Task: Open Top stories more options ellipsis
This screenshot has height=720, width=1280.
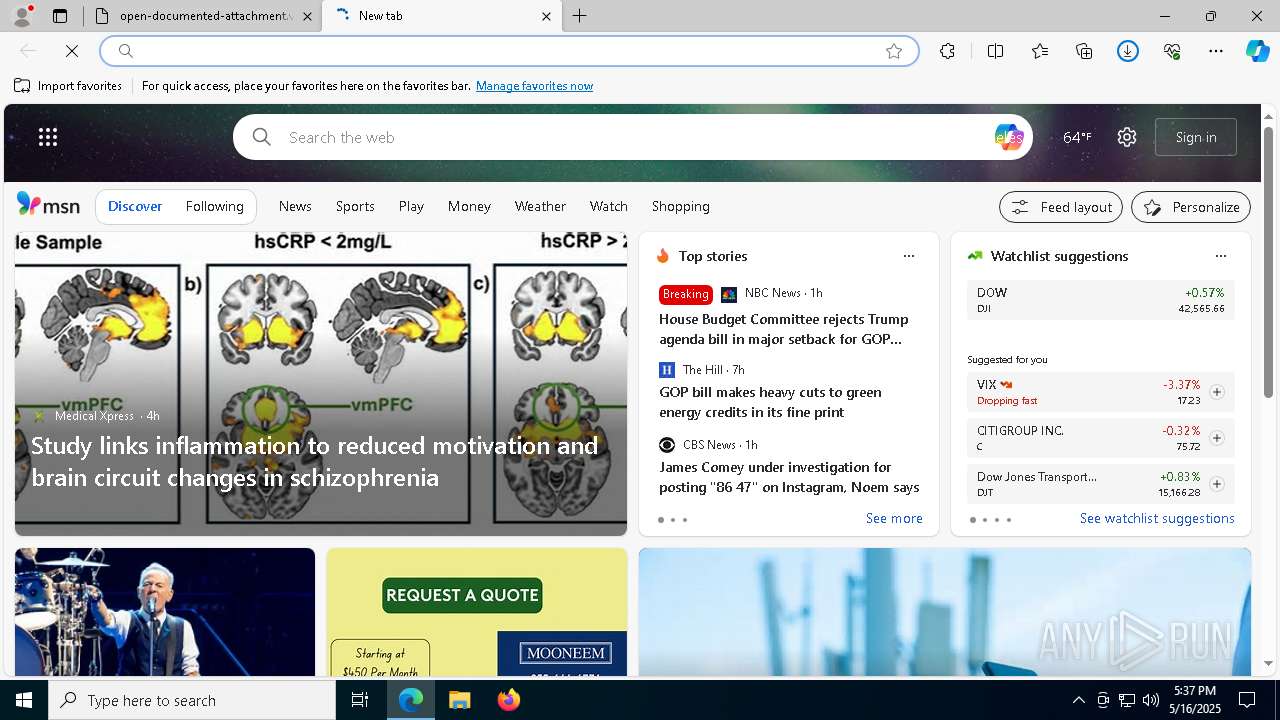Action: click(x=909, y=256)
